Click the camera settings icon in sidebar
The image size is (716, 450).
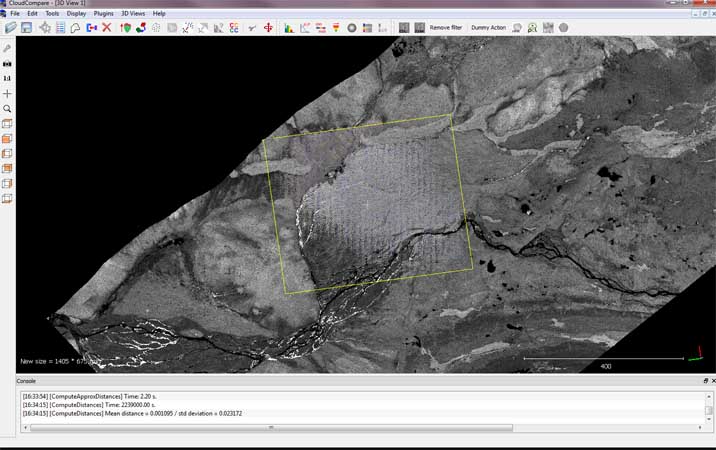pyautogui.click(x=7, y=63)
